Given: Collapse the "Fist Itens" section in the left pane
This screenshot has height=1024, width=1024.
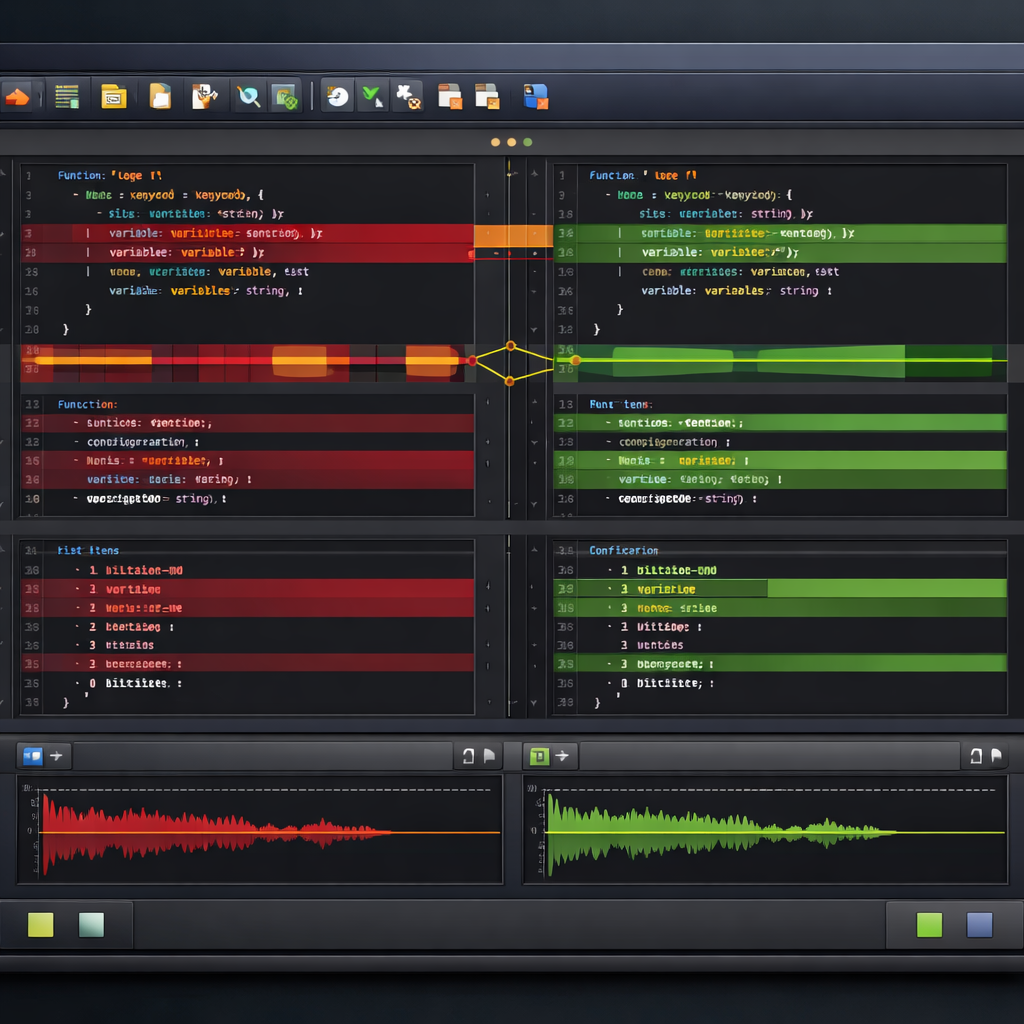Looking at the screenshot, I should [88, 550].
